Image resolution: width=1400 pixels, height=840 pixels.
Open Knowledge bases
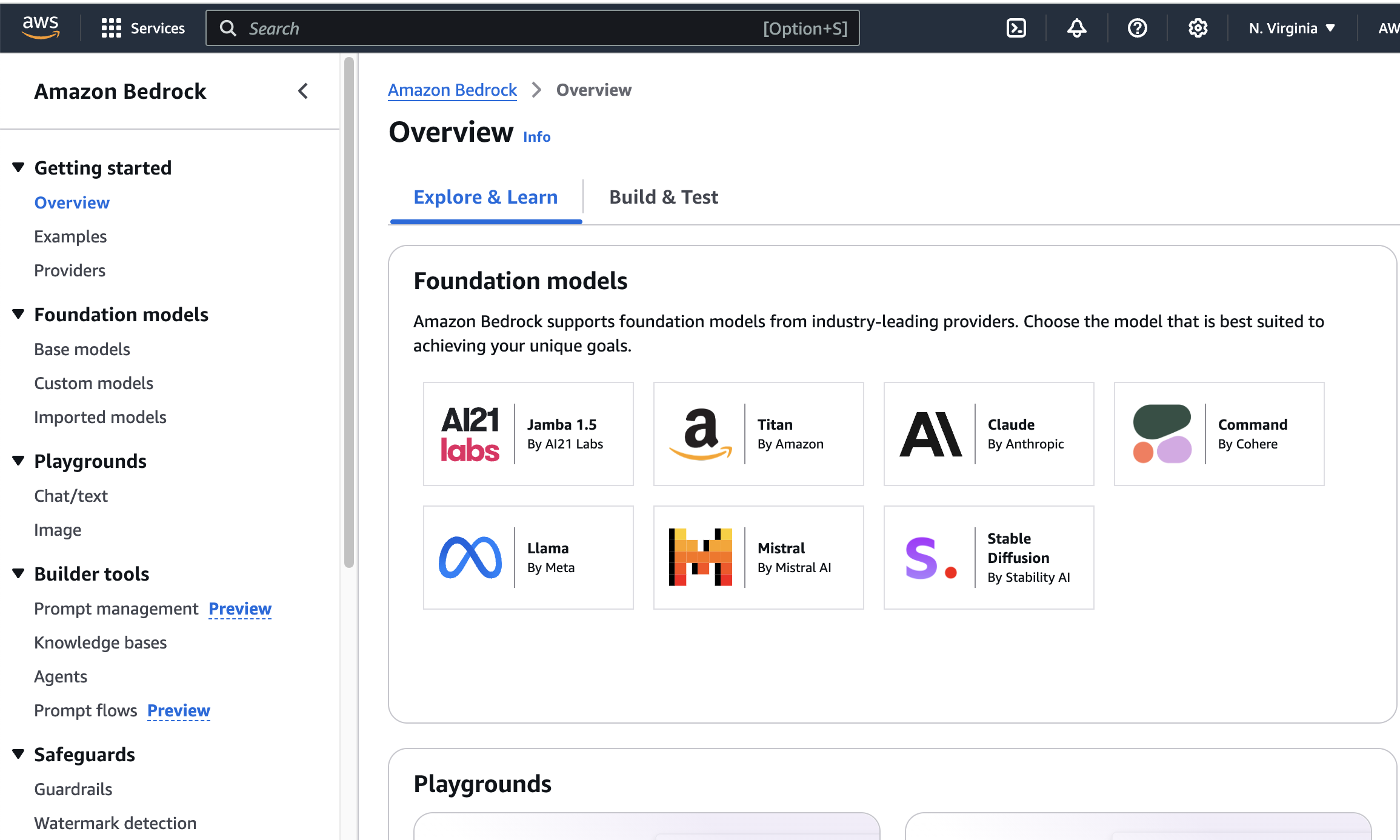101,642
